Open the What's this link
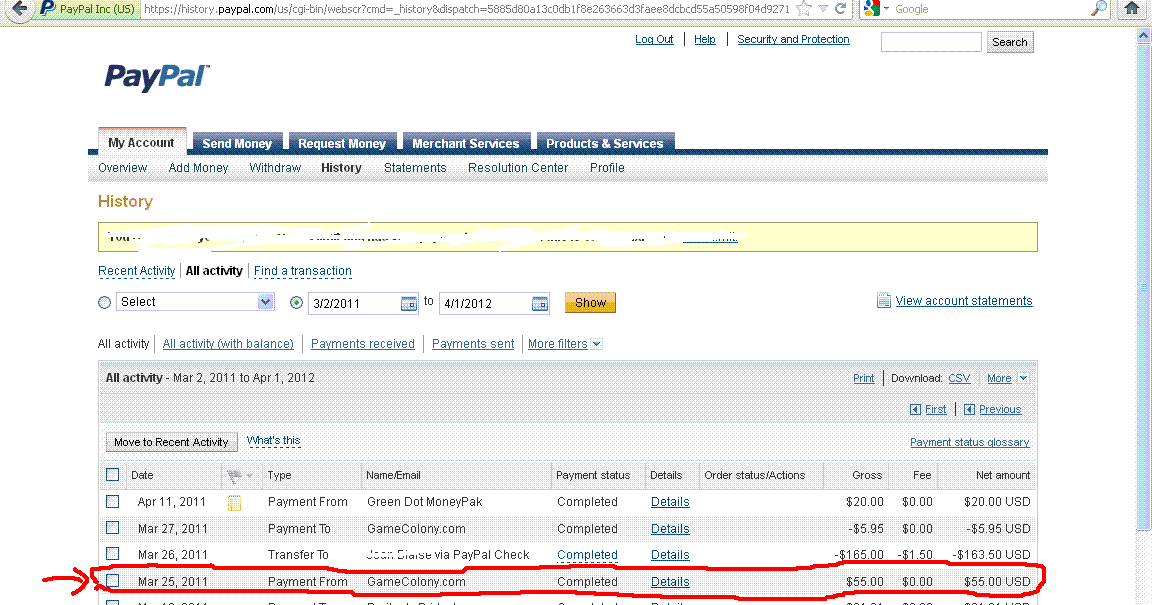 coord(273,440)
